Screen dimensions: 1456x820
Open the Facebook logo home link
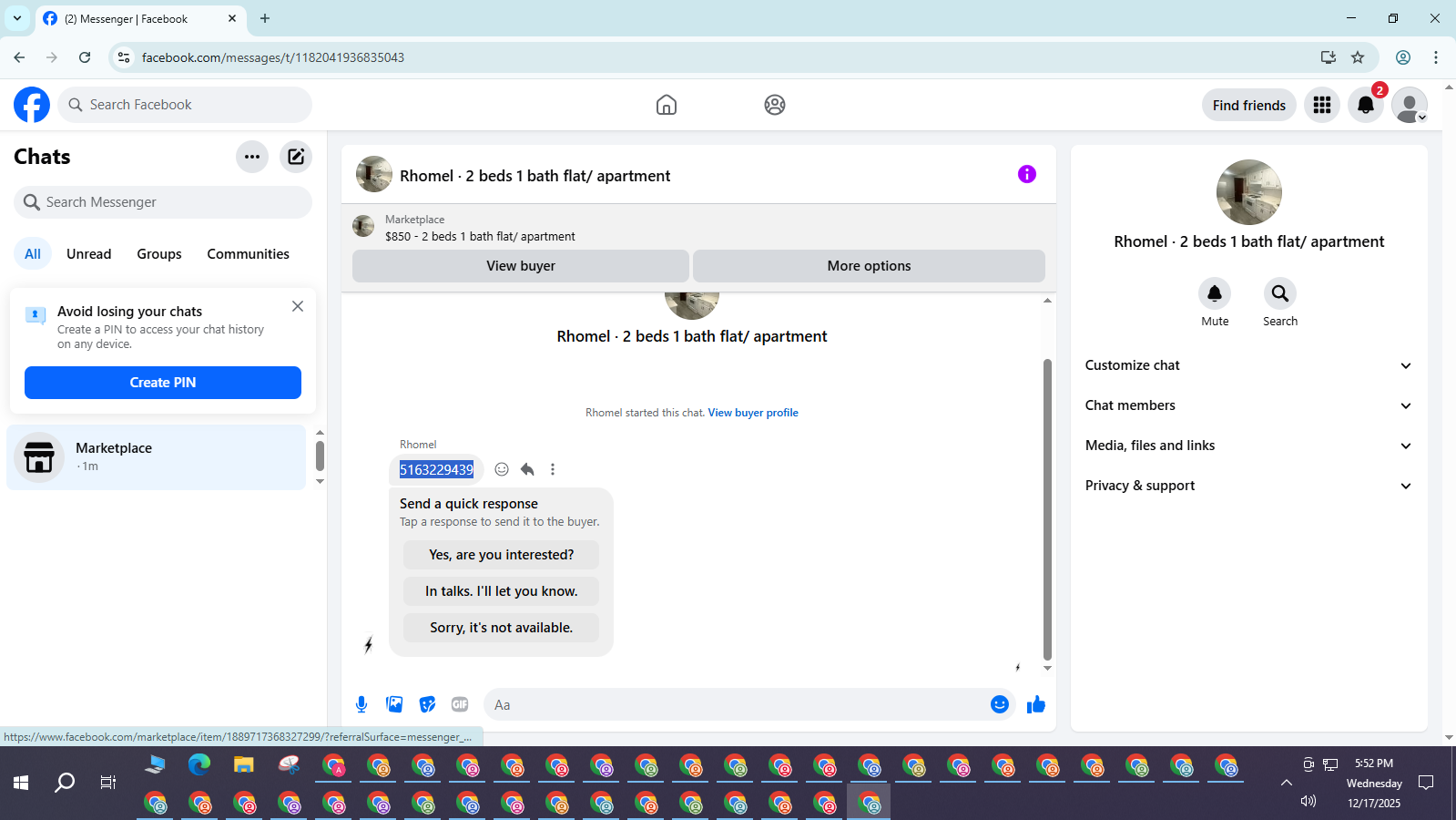pos(32,105)
